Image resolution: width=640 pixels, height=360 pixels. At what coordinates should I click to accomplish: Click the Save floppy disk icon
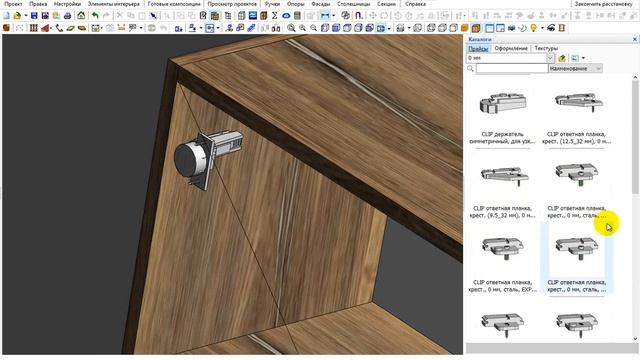point(34,16)
